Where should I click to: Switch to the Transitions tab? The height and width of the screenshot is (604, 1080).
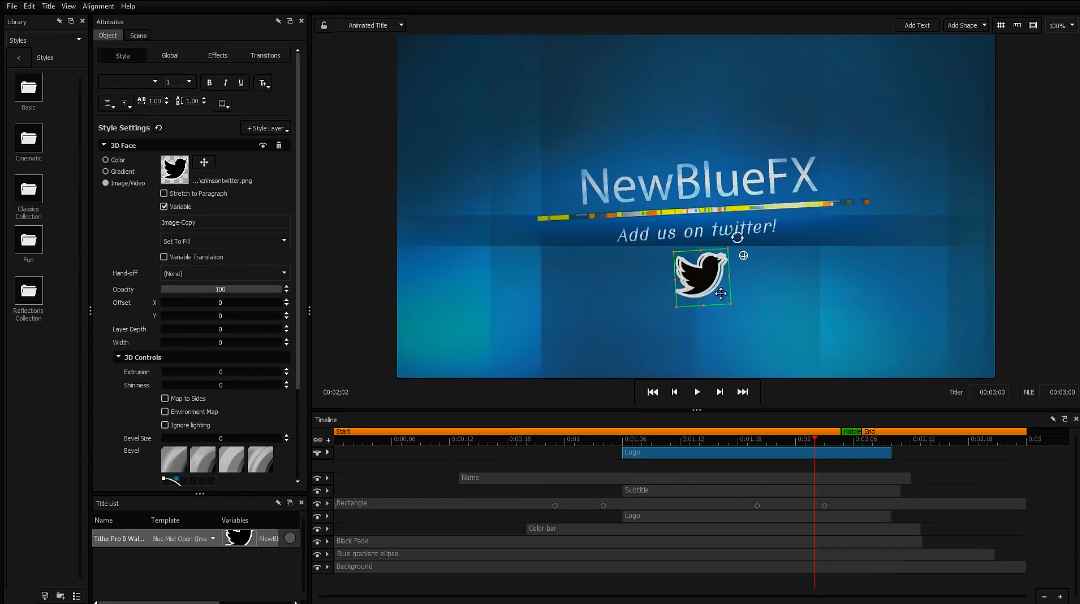(x=265, y=56)
